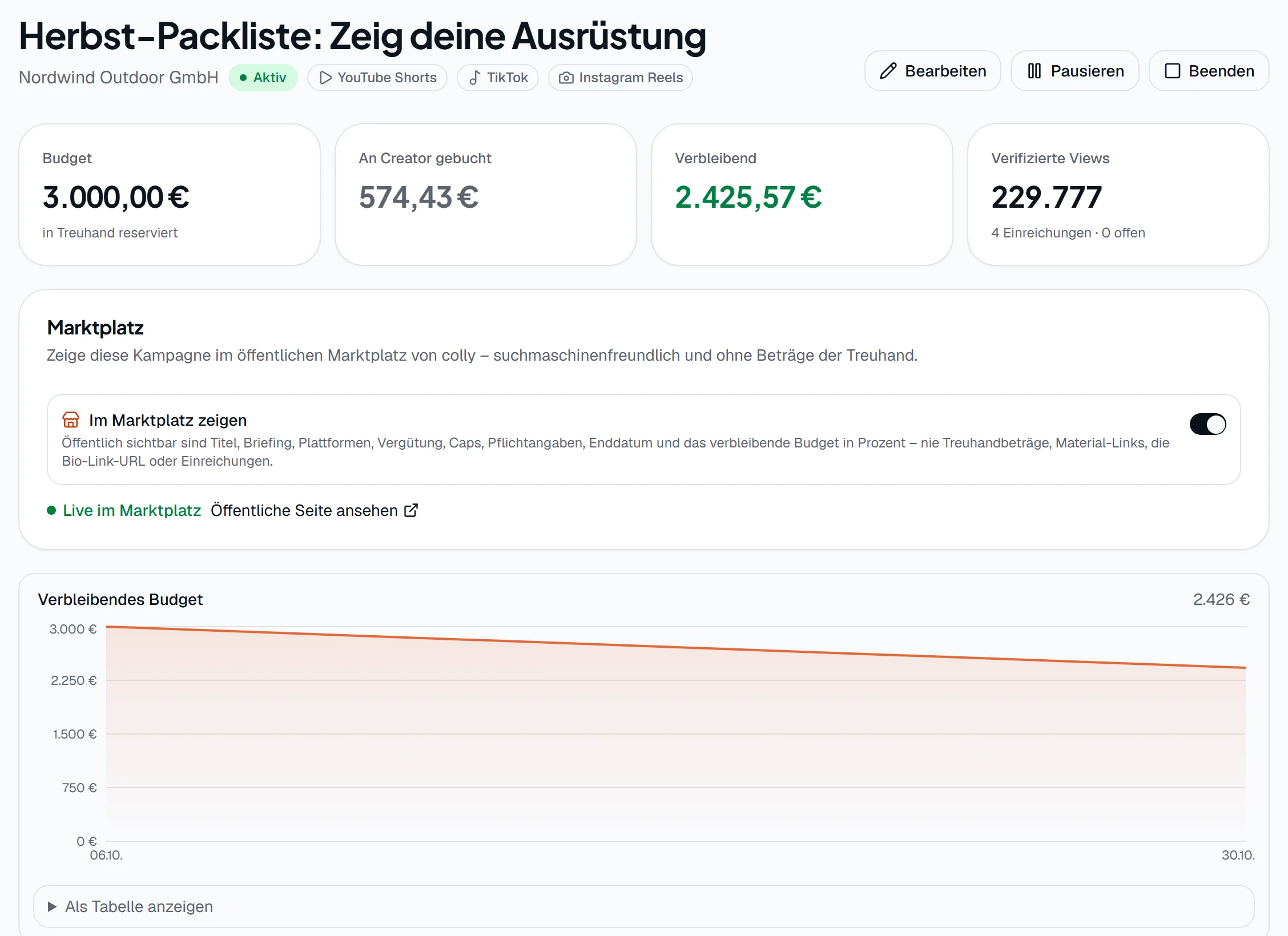This screenshot has width=1288, height=936.
Task: Click the Instagram Reels platform chip label
Action: 631,78
